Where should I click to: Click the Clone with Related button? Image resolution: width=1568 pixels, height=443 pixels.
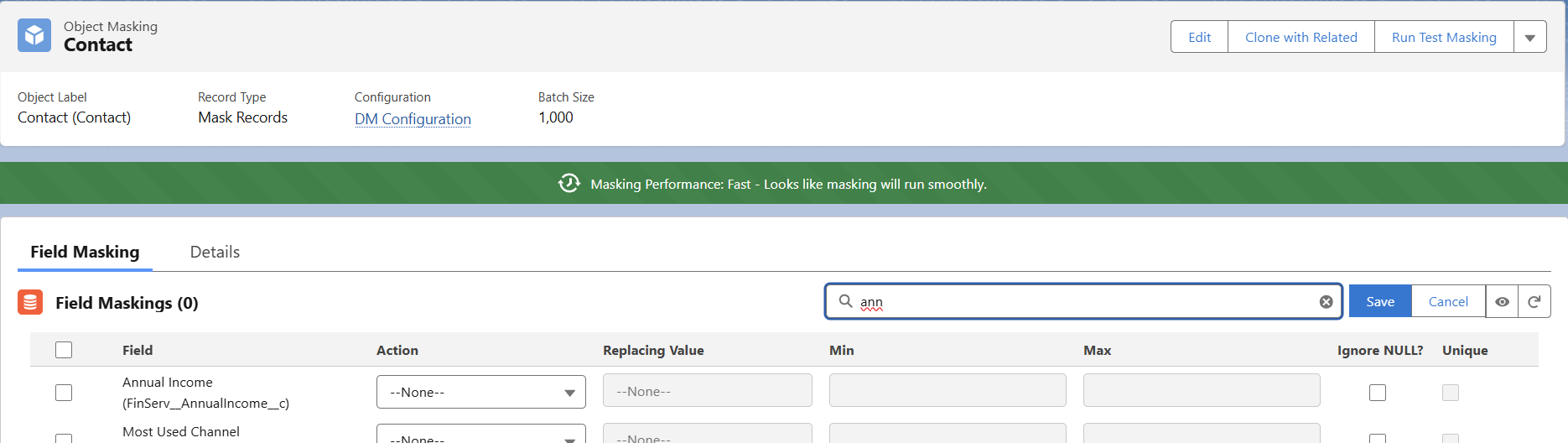(1301, 38)
